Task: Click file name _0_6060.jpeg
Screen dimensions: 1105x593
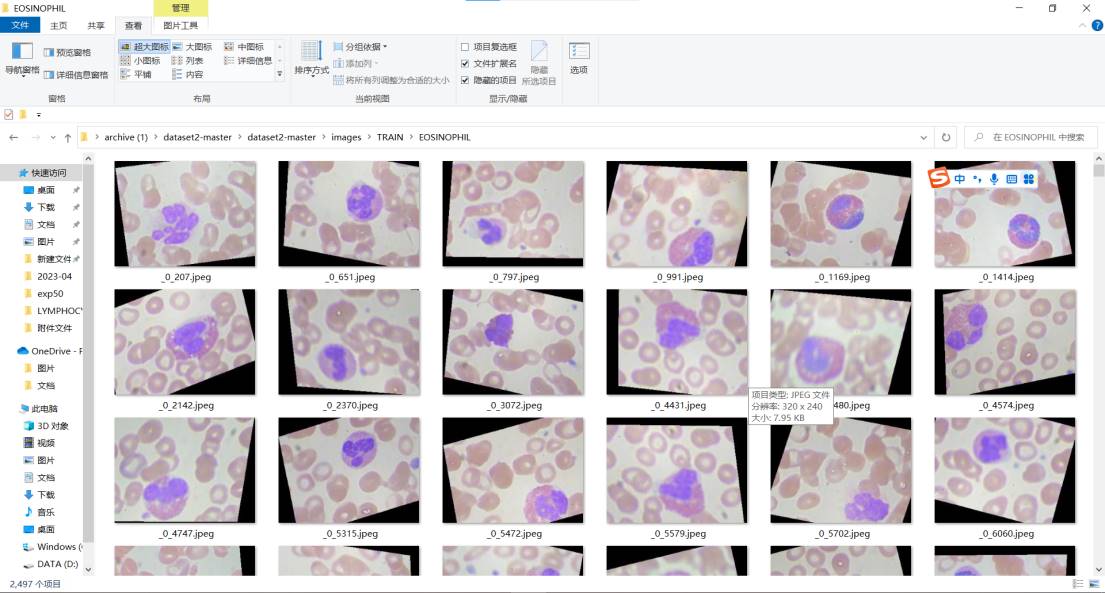Action: point(1006,534)
